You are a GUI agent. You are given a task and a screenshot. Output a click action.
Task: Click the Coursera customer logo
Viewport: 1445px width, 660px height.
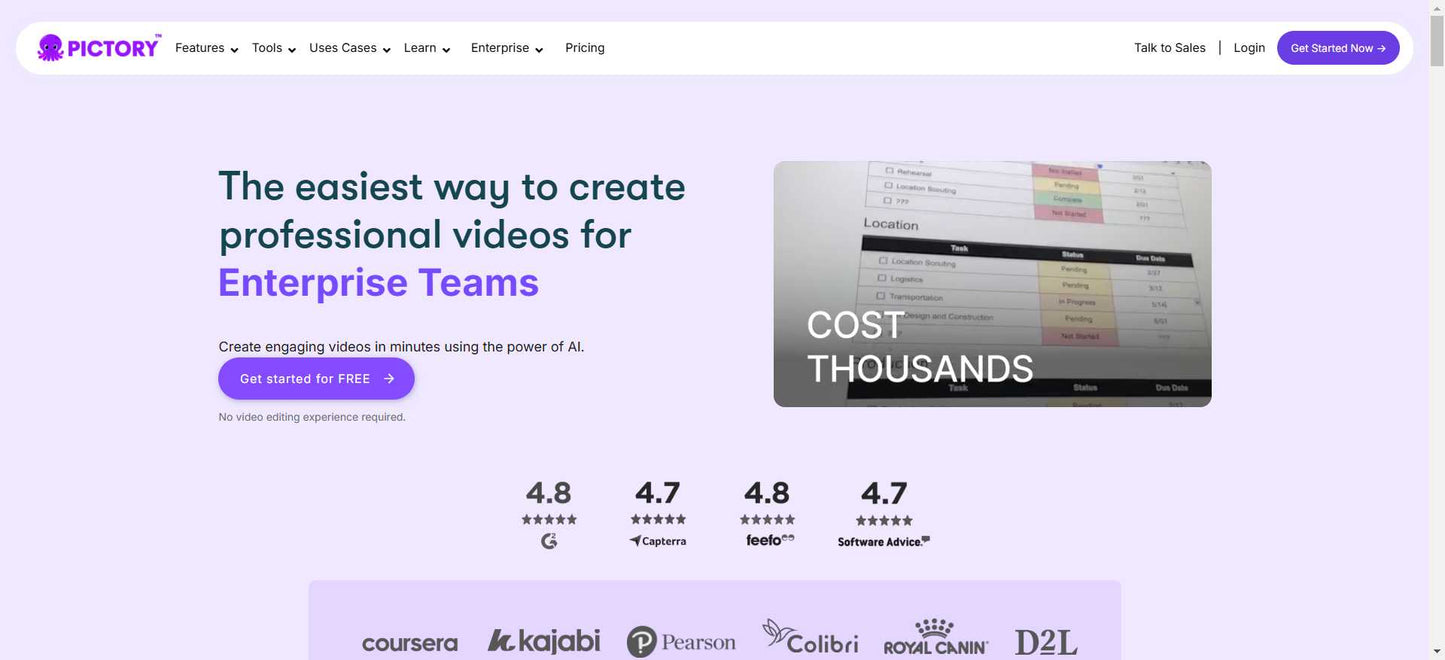410,643
